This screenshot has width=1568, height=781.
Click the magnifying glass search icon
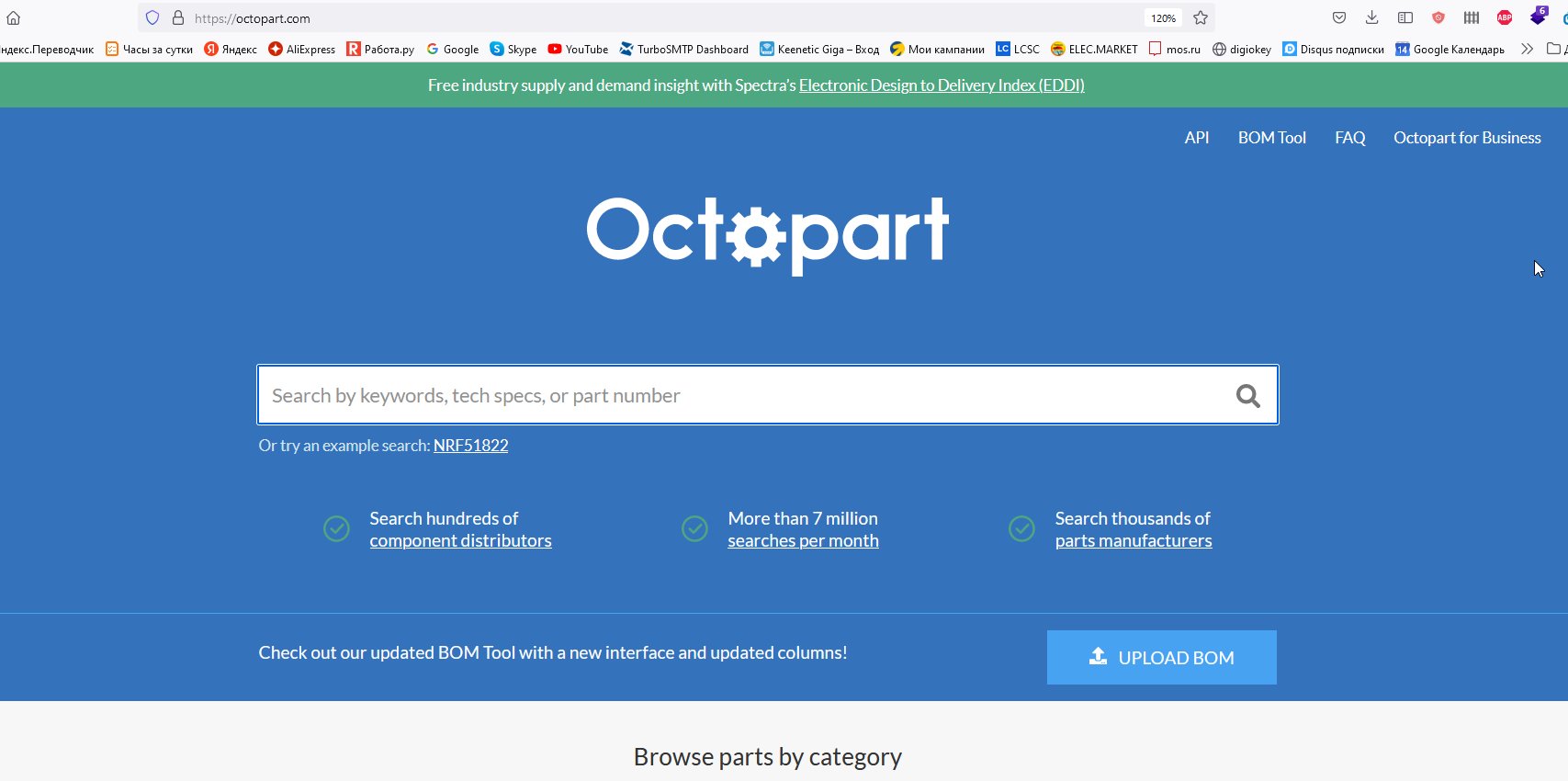(x=1247, y=396)
